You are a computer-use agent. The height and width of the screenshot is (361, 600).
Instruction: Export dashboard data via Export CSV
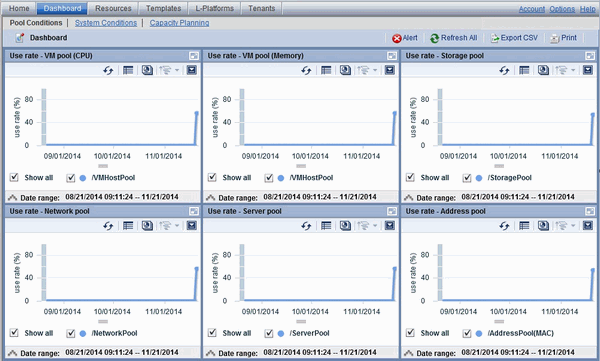click(x=514, y=38)
